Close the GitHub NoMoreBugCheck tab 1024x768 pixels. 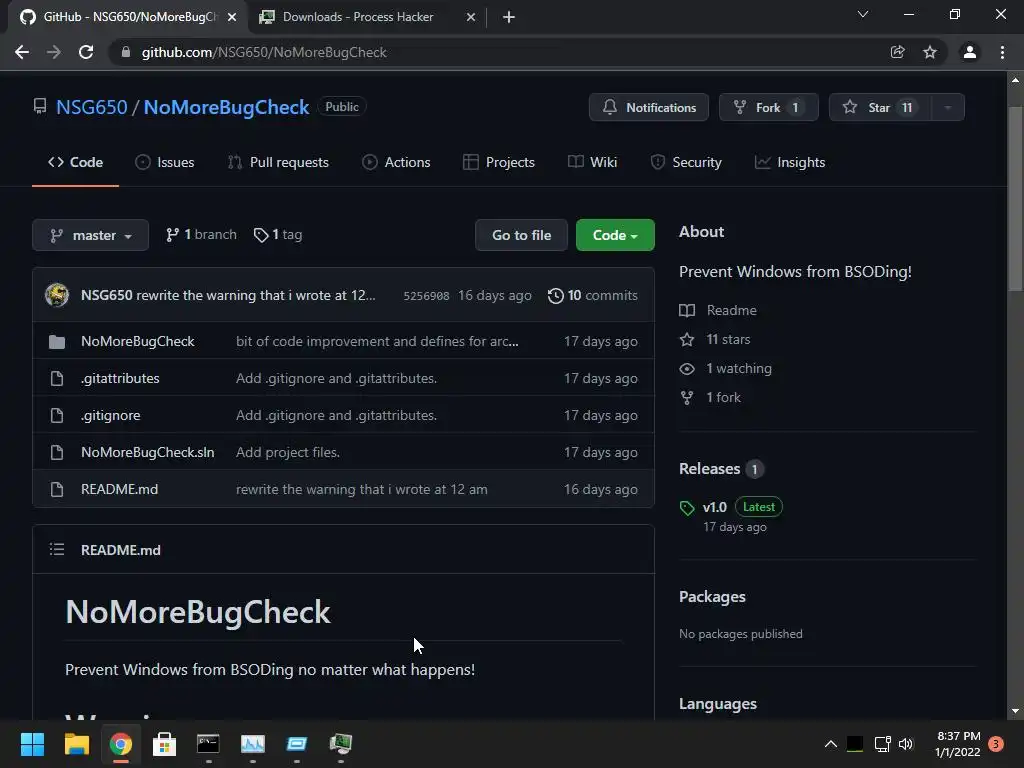point(232,17)
